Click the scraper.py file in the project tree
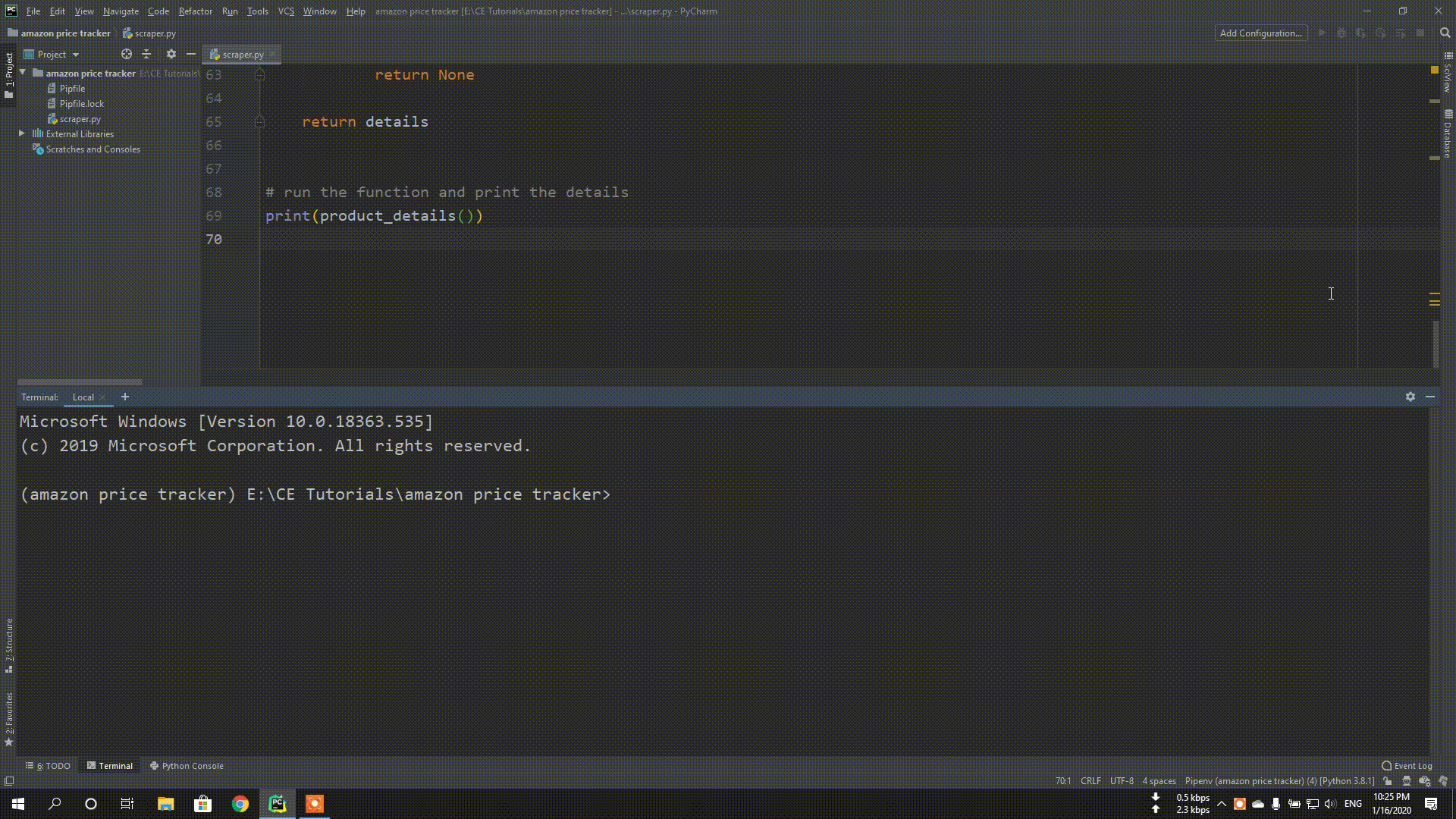 80,118
